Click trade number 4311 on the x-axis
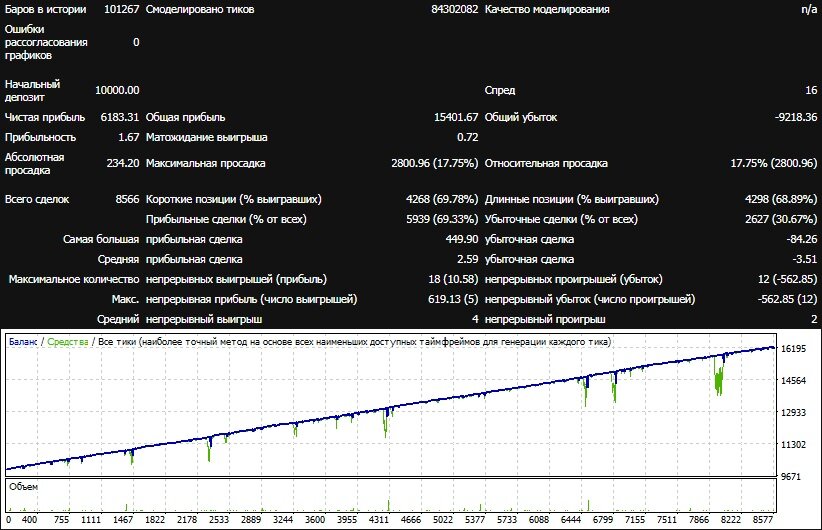Viewport: 822px width, 530px height. 379,520
